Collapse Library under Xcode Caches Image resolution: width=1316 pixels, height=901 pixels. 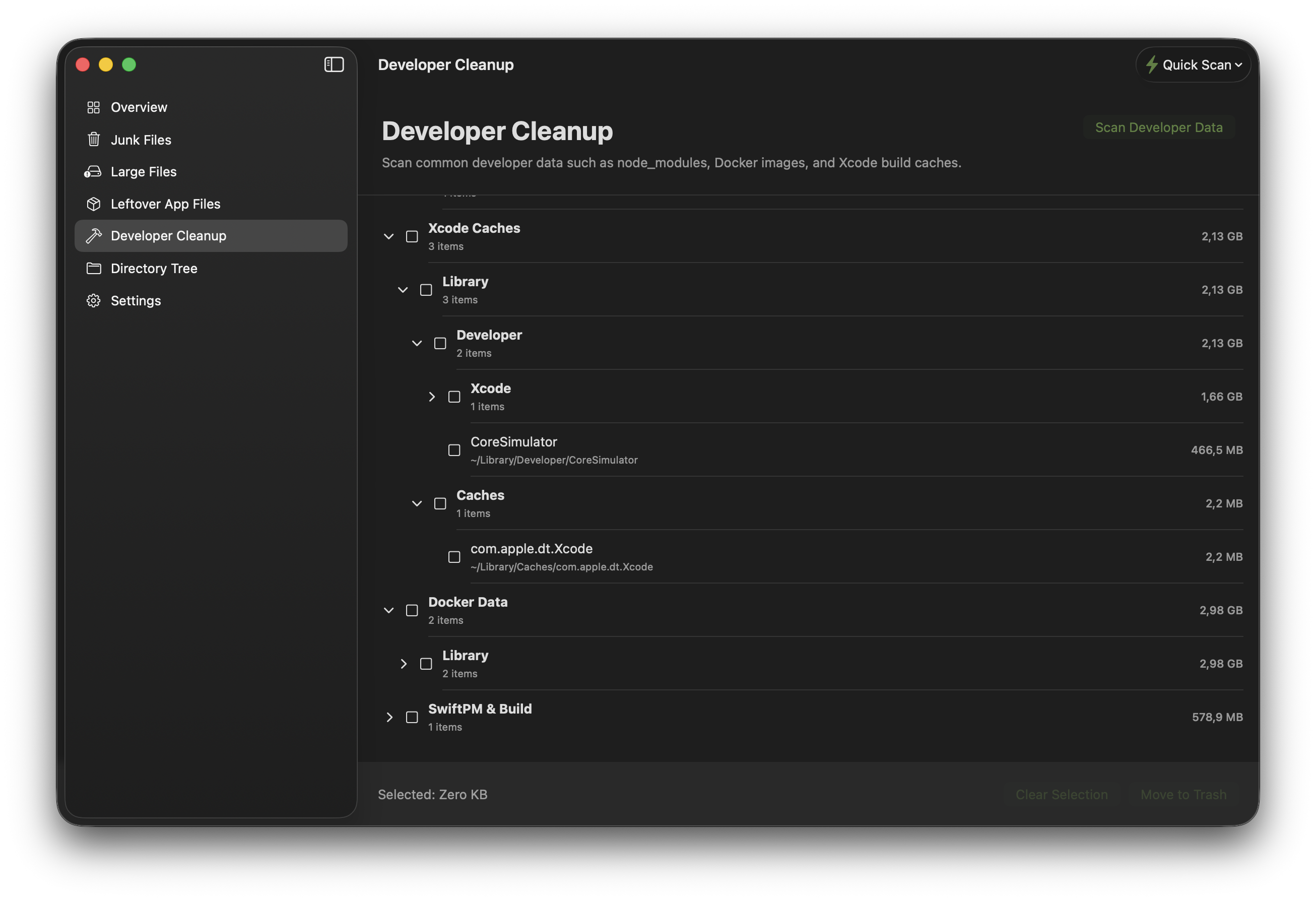(403, 290)
